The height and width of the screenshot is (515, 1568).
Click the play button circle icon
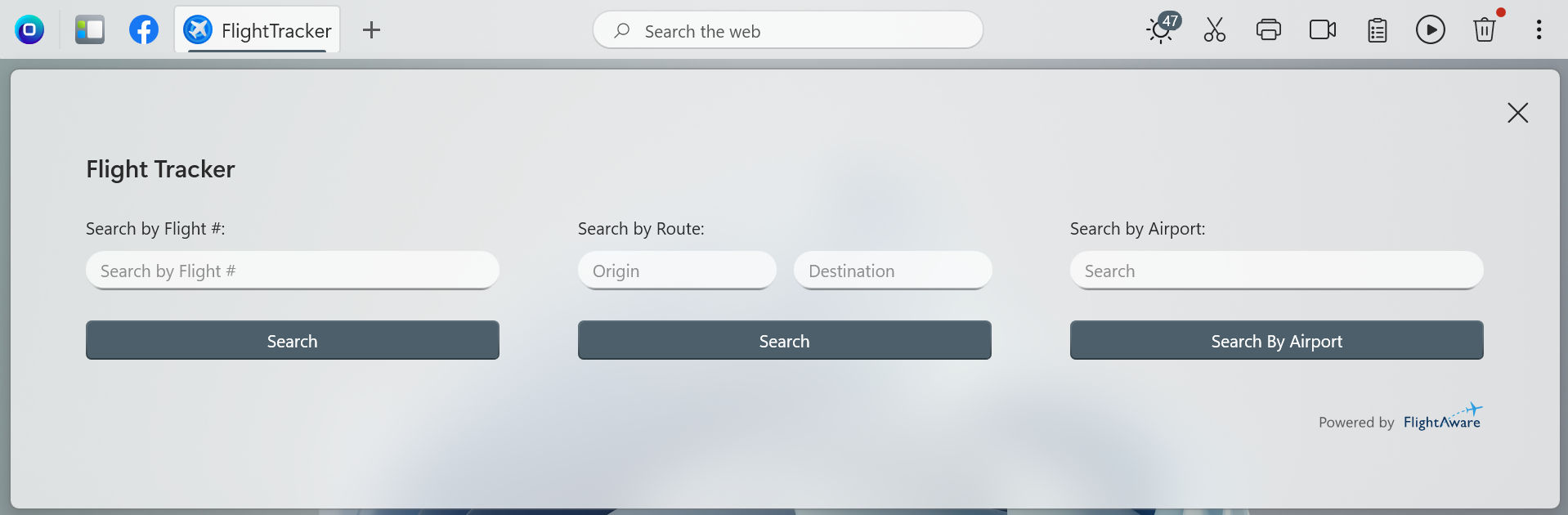pos(1431,30)
